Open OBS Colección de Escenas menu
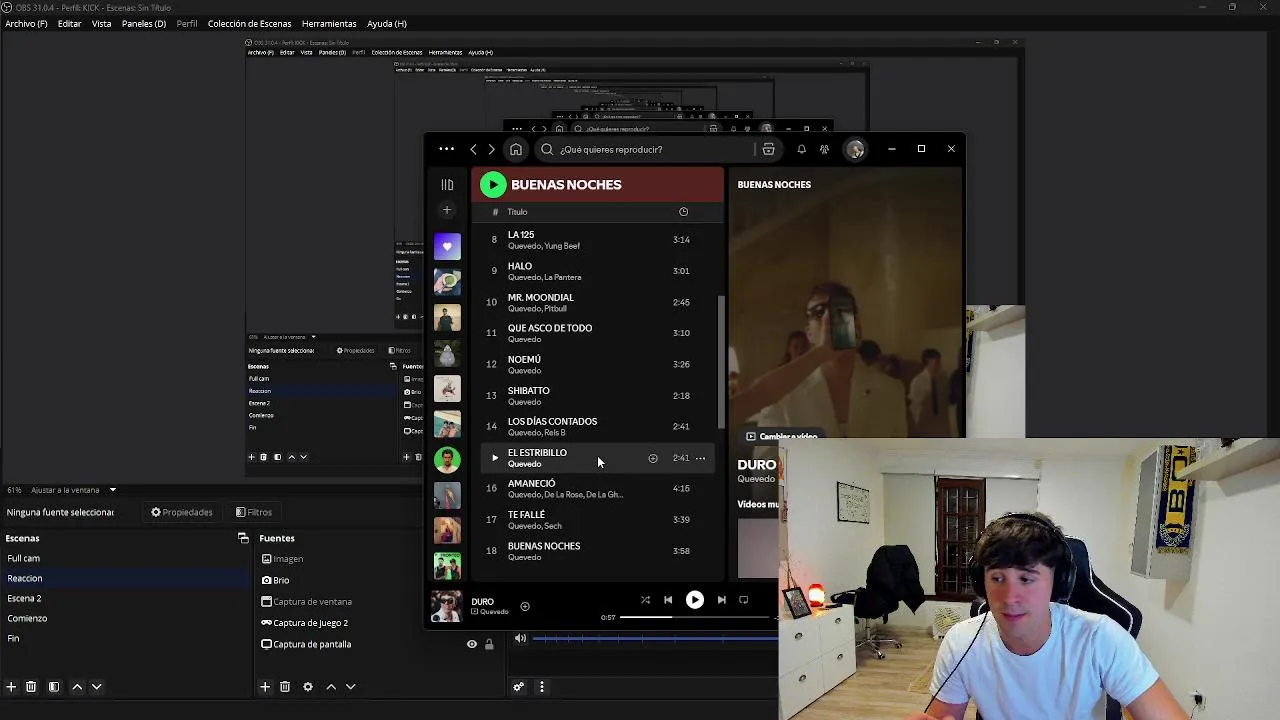The width and height of the screenshot is (1280, 720). (x=250, y=24)
